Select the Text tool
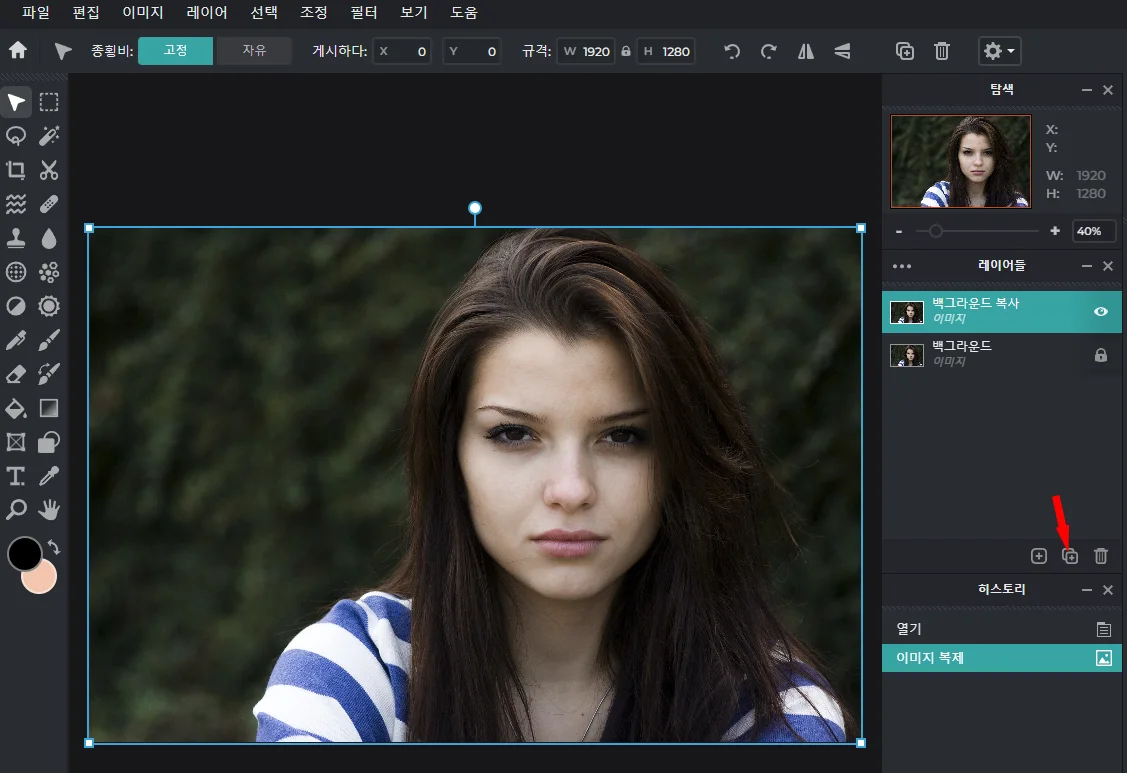Screen dimensions: 1127x773 (16, 476)
